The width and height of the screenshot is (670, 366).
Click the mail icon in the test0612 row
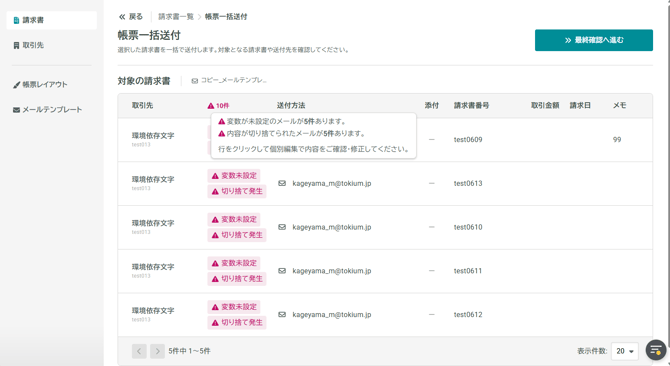pos(282,314)
